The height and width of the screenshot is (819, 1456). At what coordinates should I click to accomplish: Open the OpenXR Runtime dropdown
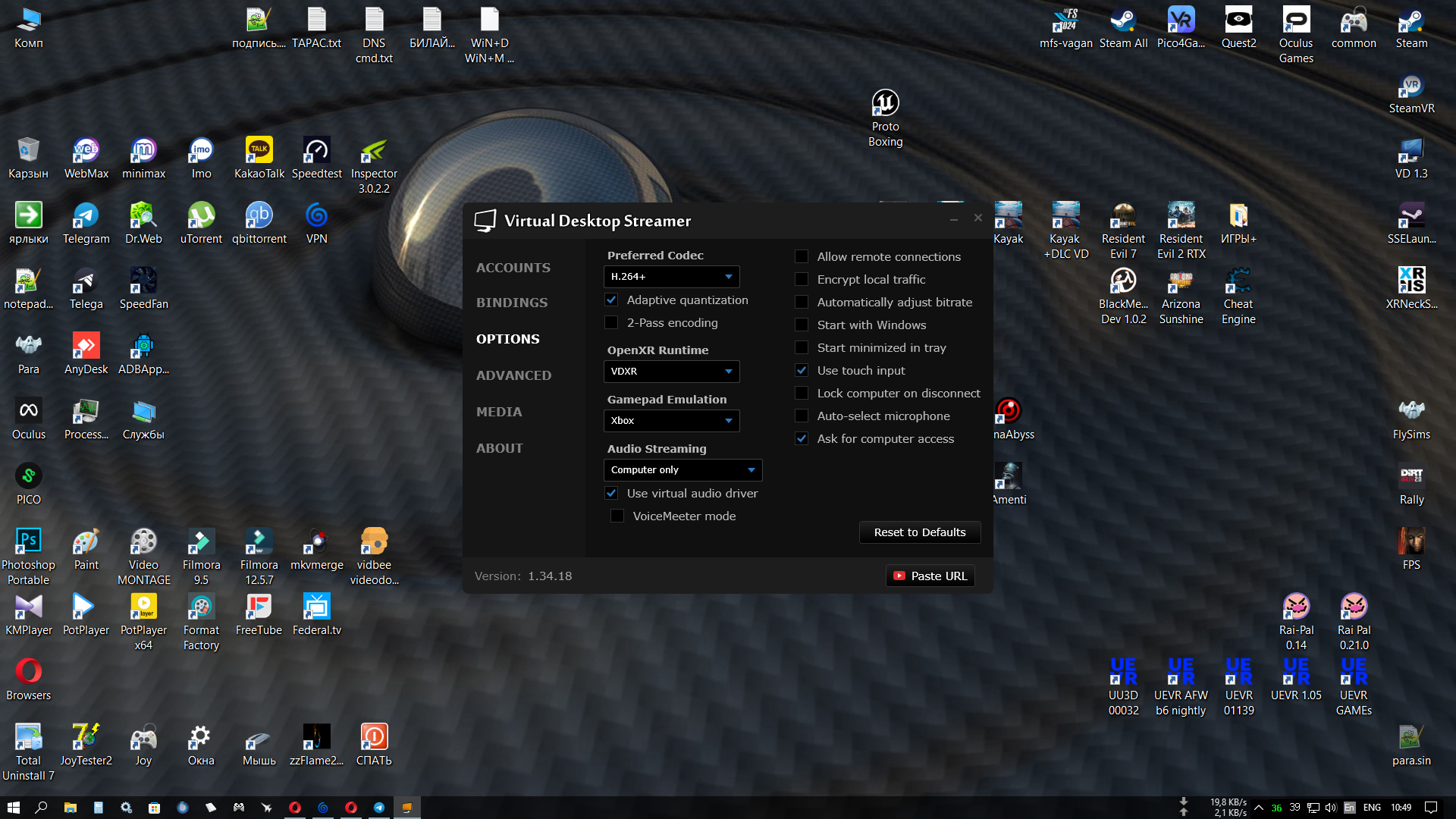(671, 372)
